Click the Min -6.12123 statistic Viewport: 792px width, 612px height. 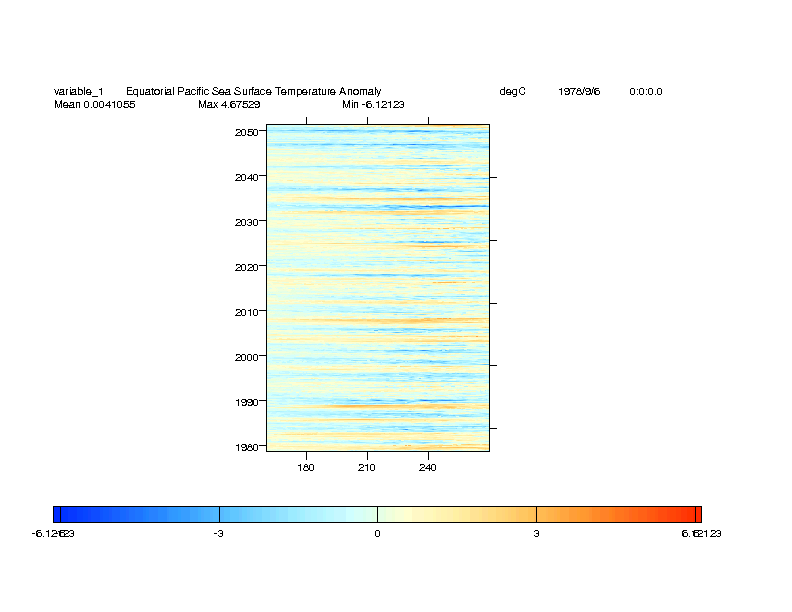coord(372,104)
